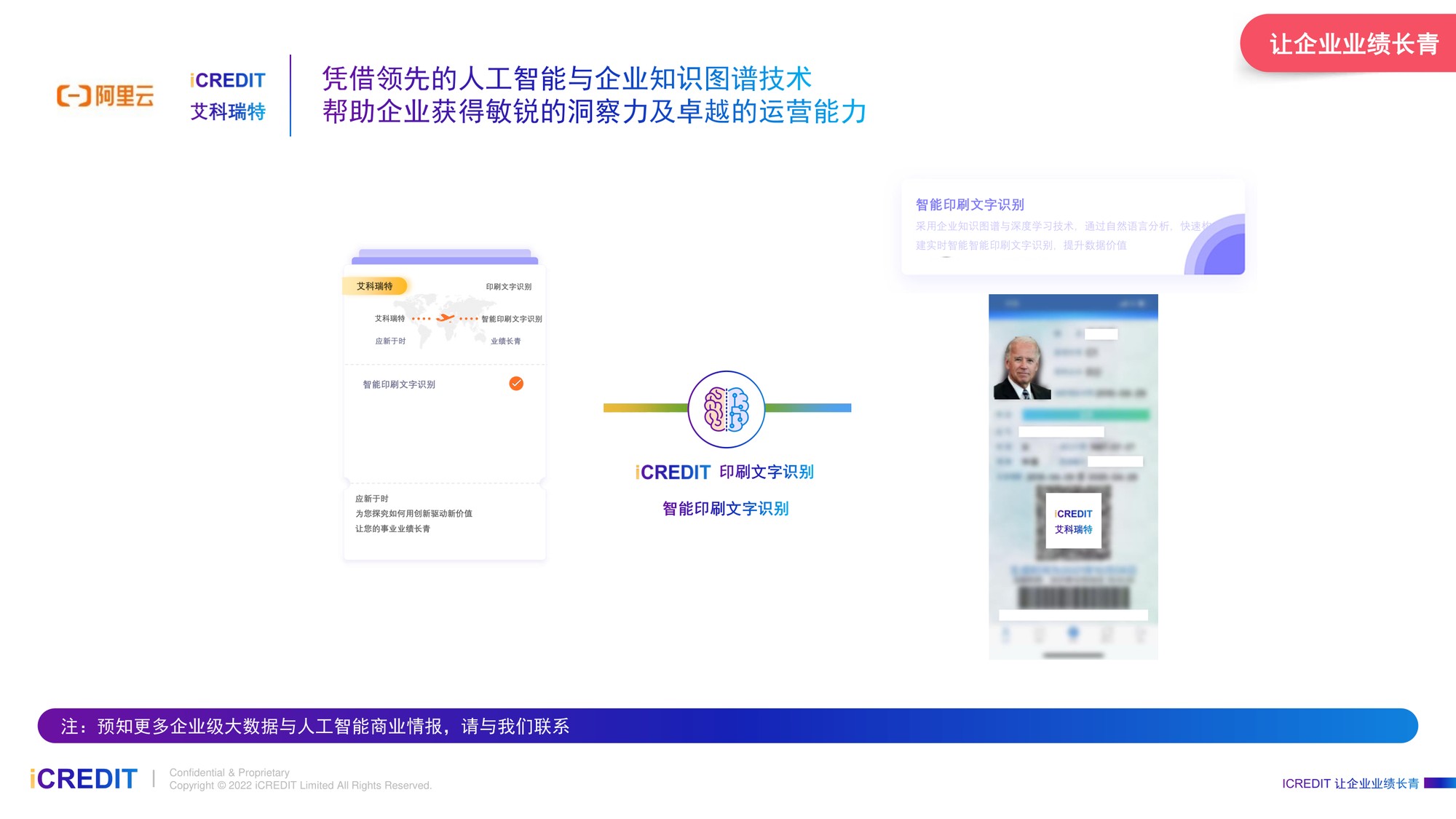This screenshot has width=1456, height=819.
Task: Click the orange airplane icon on the map
Action: [446, 318]
